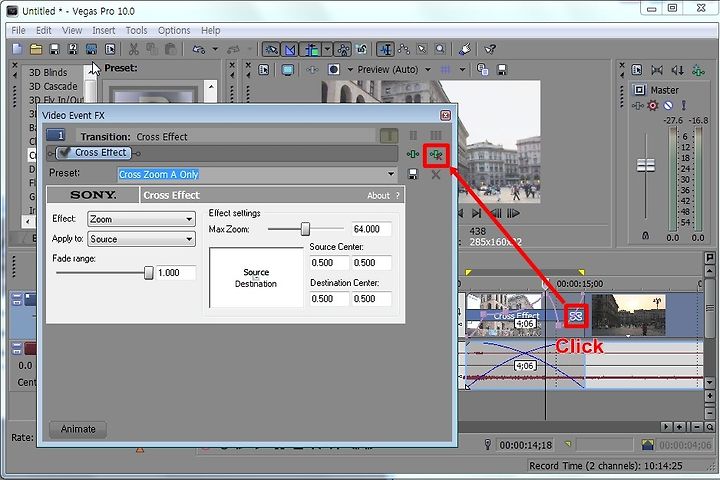
Task: Mute Master bus with mute icon
Action: coord(668,106)
